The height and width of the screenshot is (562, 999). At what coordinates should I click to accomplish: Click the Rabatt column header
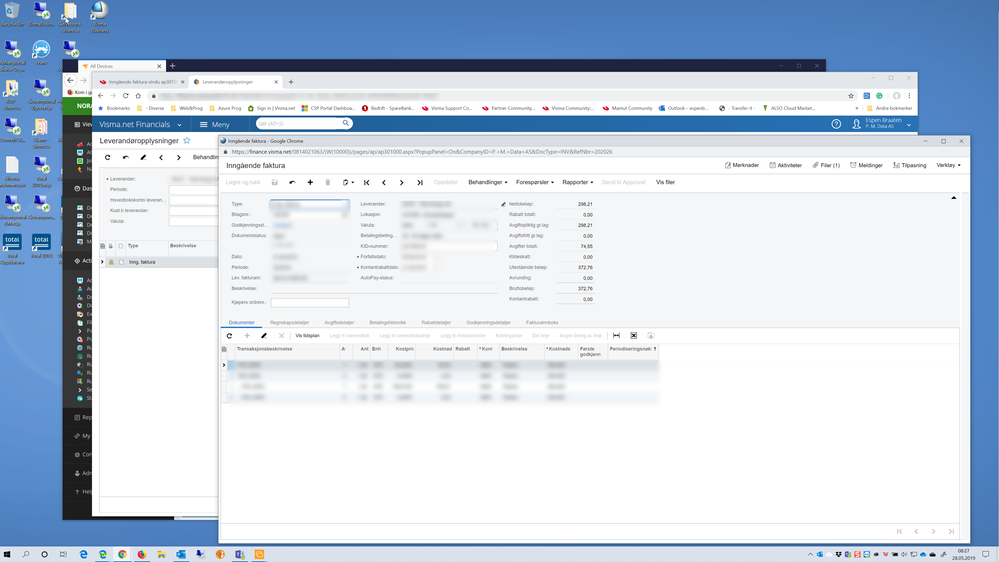point(463,349)
